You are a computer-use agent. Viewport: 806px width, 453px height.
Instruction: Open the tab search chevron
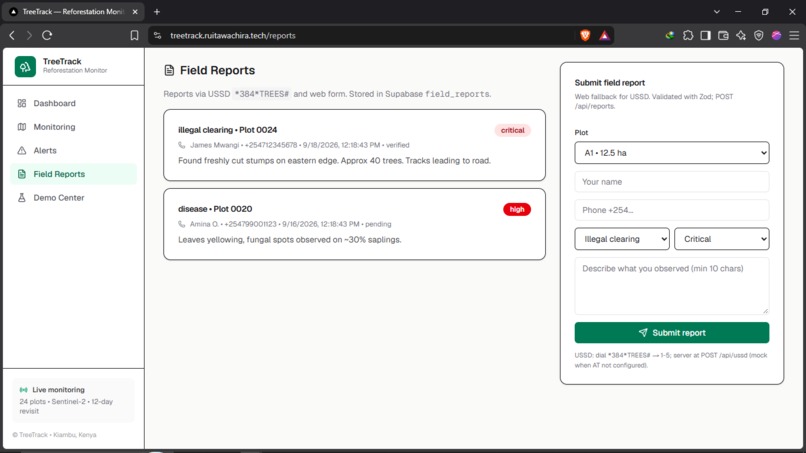click(717, 11)
